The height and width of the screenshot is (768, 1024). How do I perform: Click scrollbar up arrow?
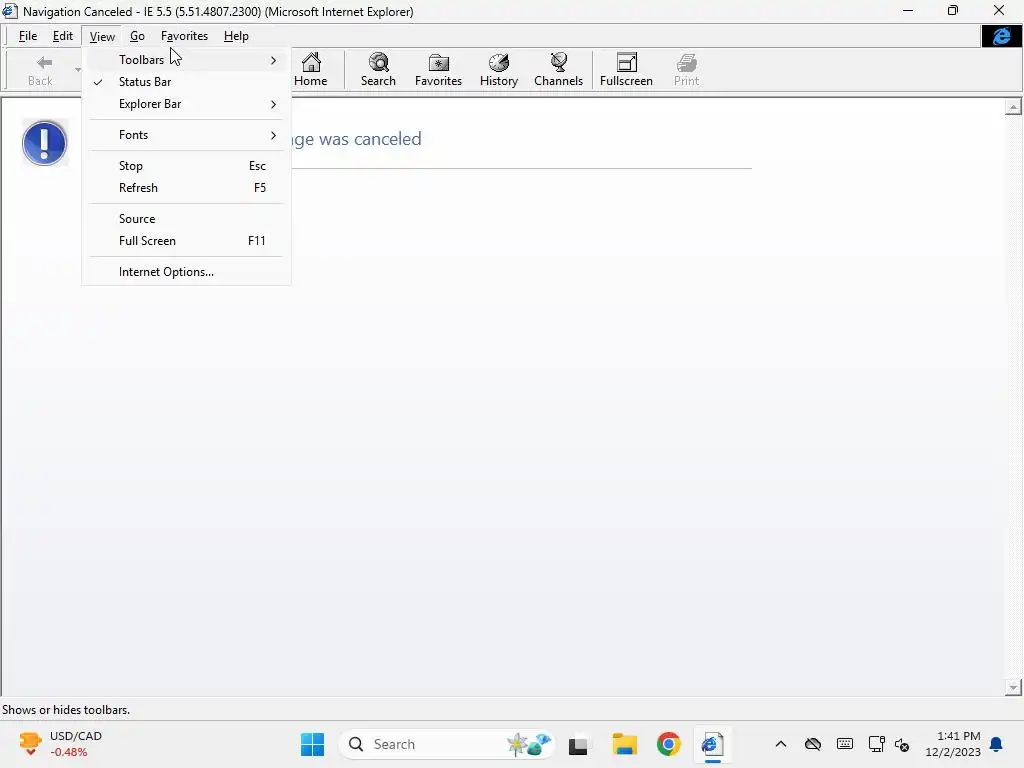tap(1013, 106)
